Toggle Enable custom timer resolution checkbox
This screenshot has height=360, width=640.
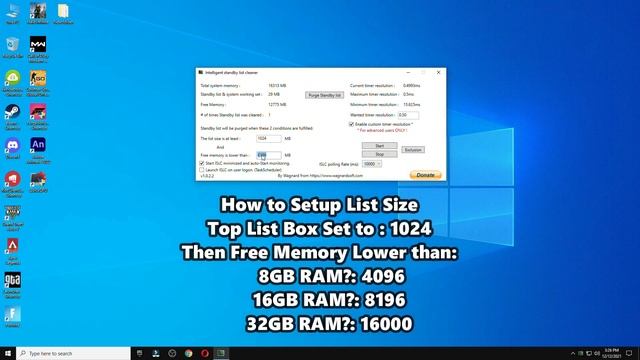pyautogui.click(x=351, y=124)
